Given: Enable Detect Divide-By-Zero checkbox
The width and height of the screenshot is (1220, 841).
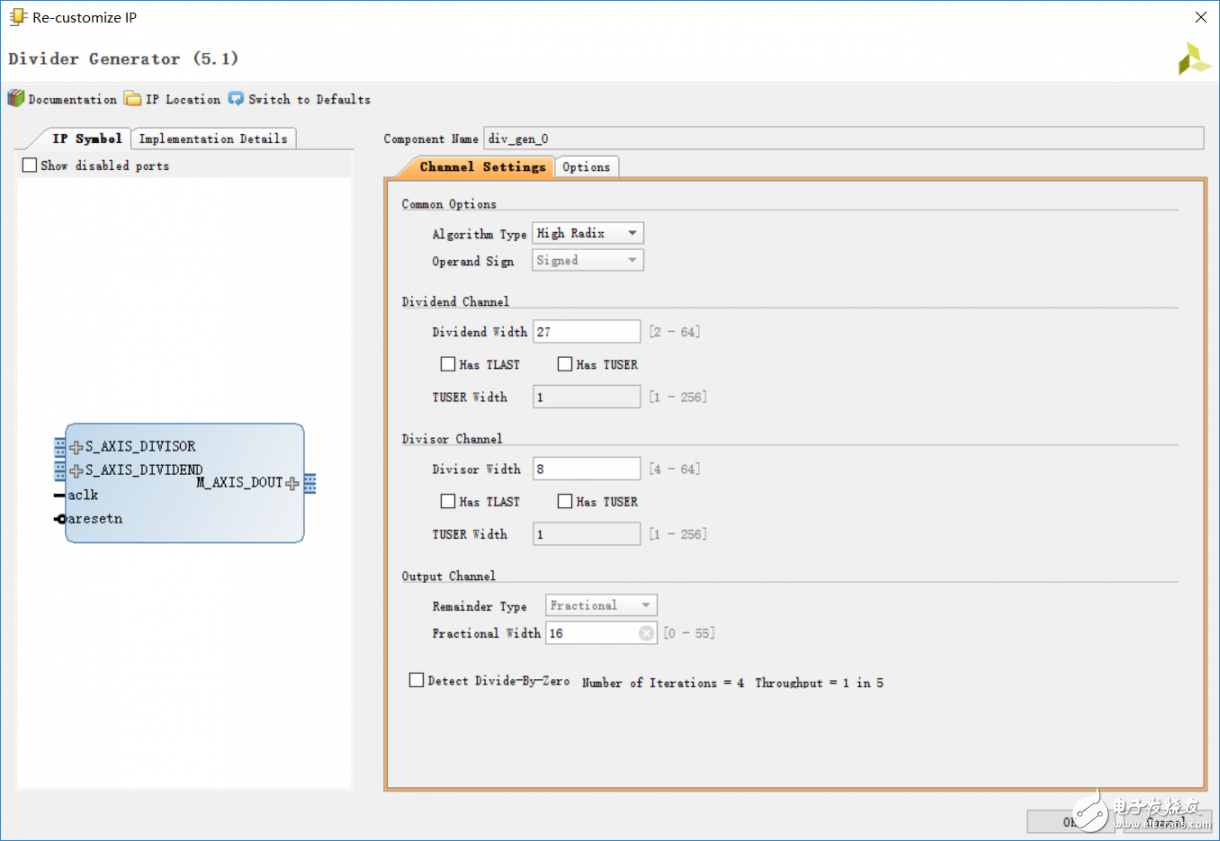Looking at the screenshot, I should tap(417, 680).
